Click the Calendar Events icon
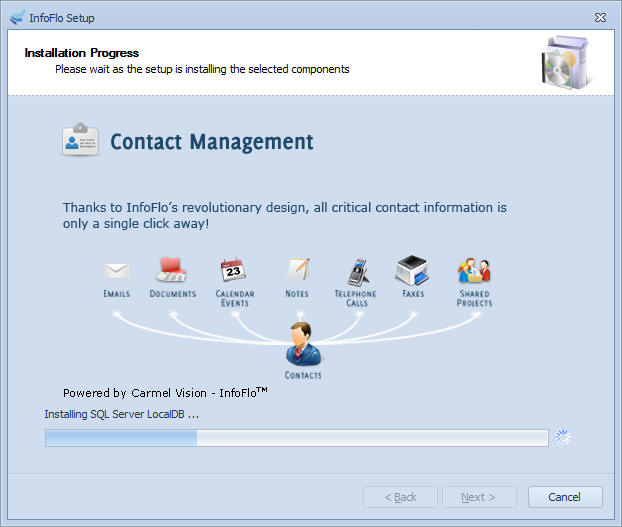Viewport: 622px width, 527px height. (x=234, y=270)
